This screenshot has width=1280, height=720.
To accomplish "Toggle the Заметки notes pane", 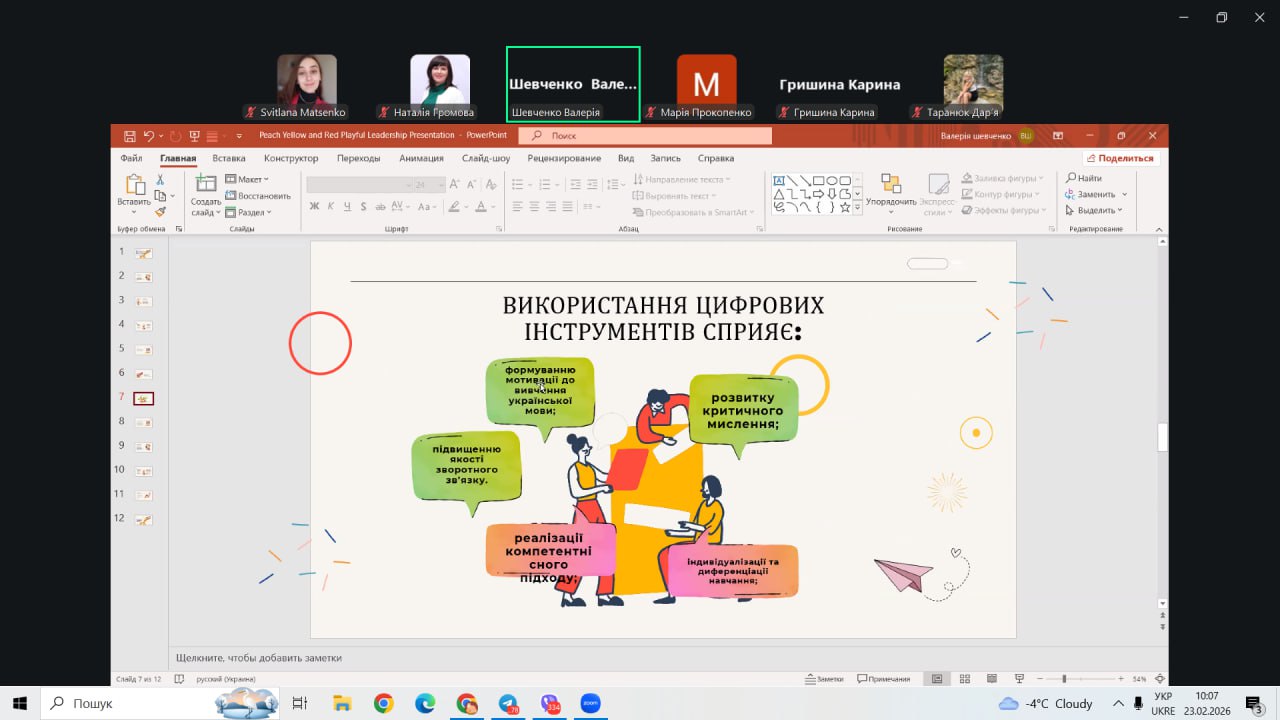I will 824,679.
